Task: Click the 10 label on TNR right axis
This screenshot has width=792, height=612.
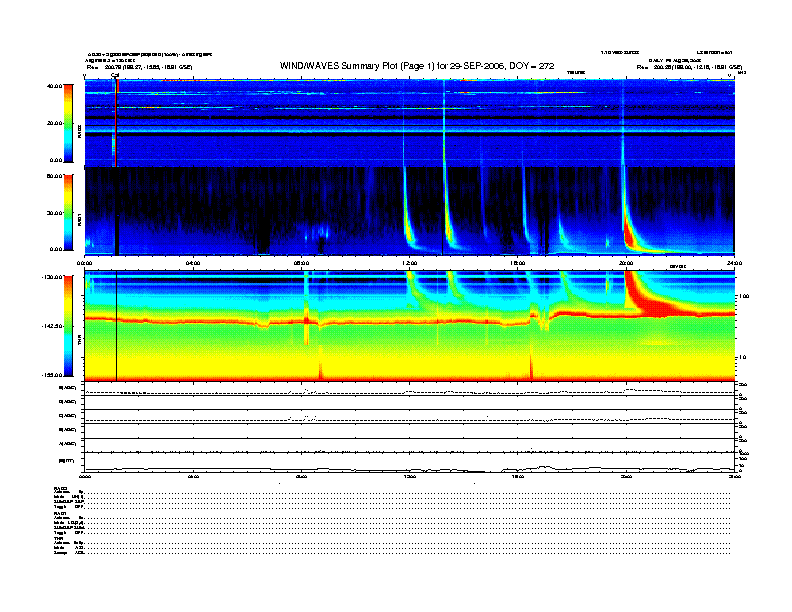Action: [x=744, y=357]
